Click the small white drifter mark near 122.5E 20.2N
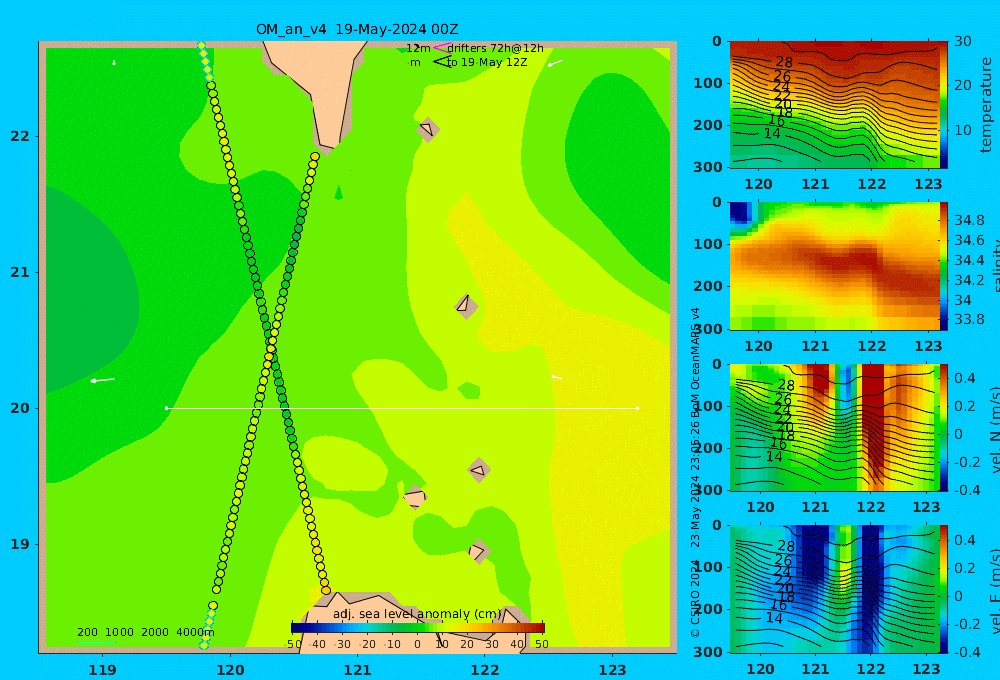The width and height of the screenshot is (1000, 680). tap(557, 378)
